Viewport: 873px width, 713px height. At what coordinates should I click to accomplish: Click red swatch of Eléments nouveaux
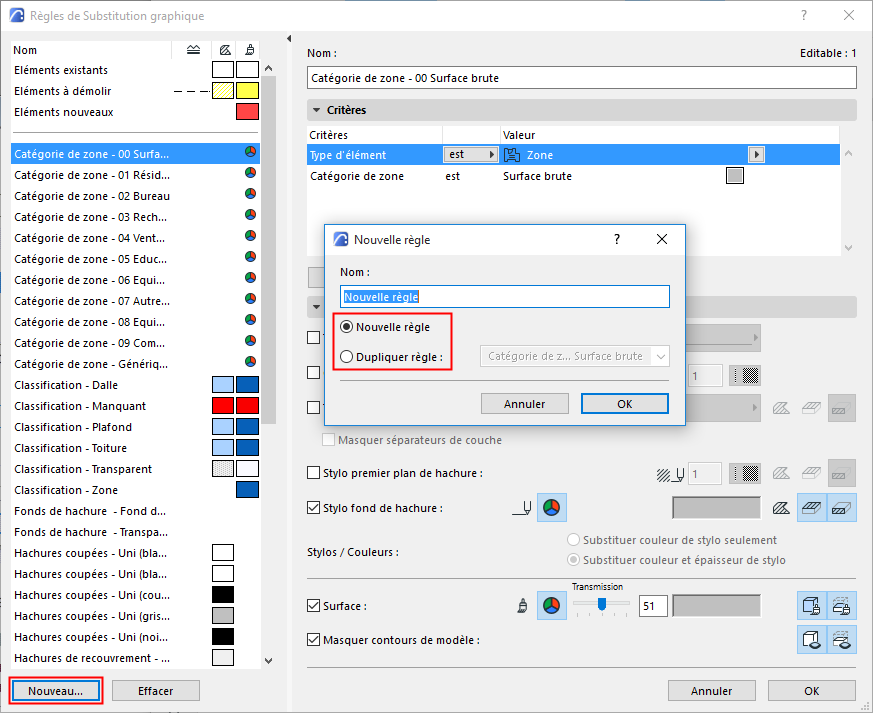coord(247,111)
